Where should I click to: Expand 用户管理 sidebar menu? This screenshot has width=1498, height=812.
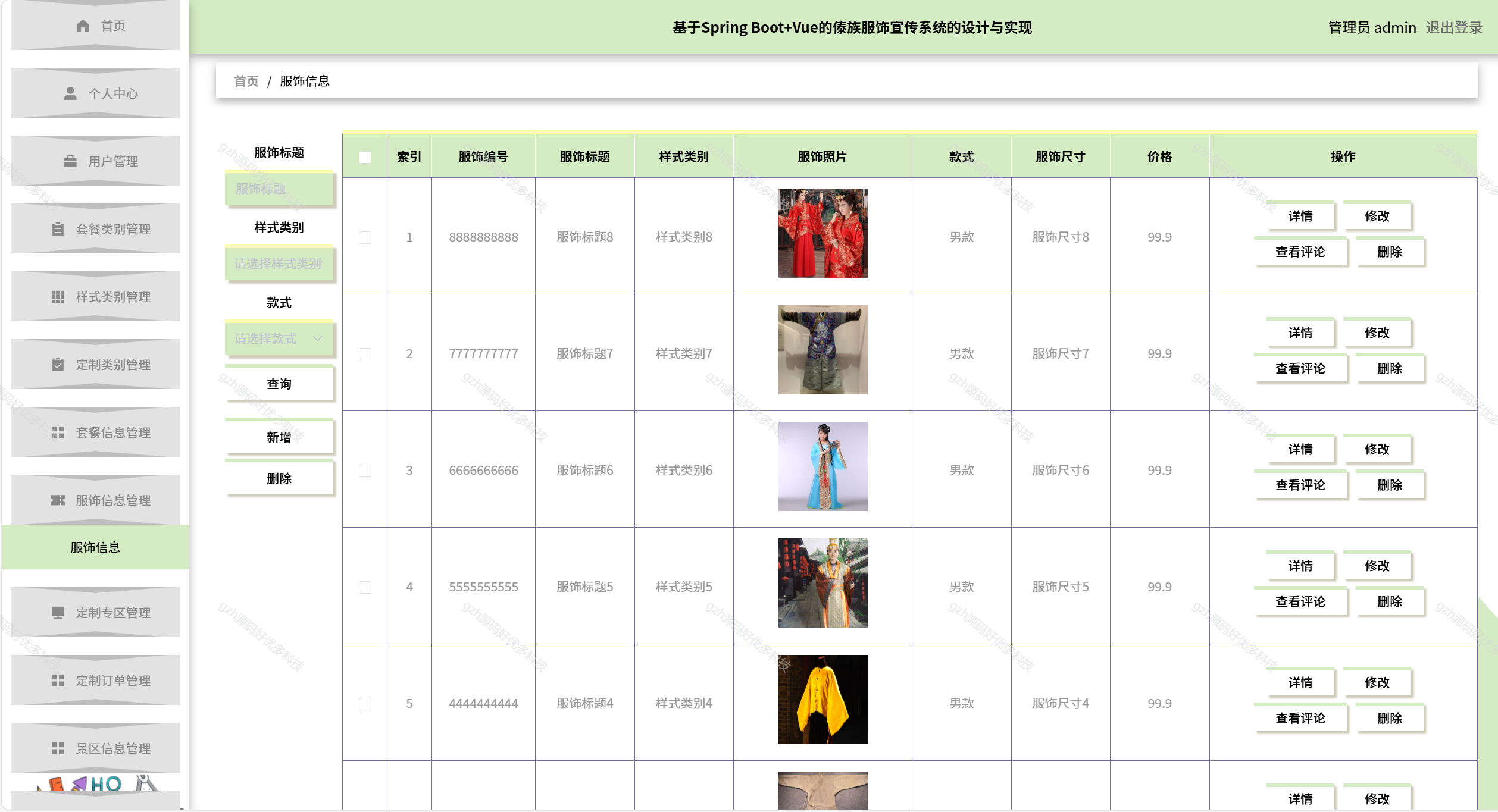click(95, 161)
